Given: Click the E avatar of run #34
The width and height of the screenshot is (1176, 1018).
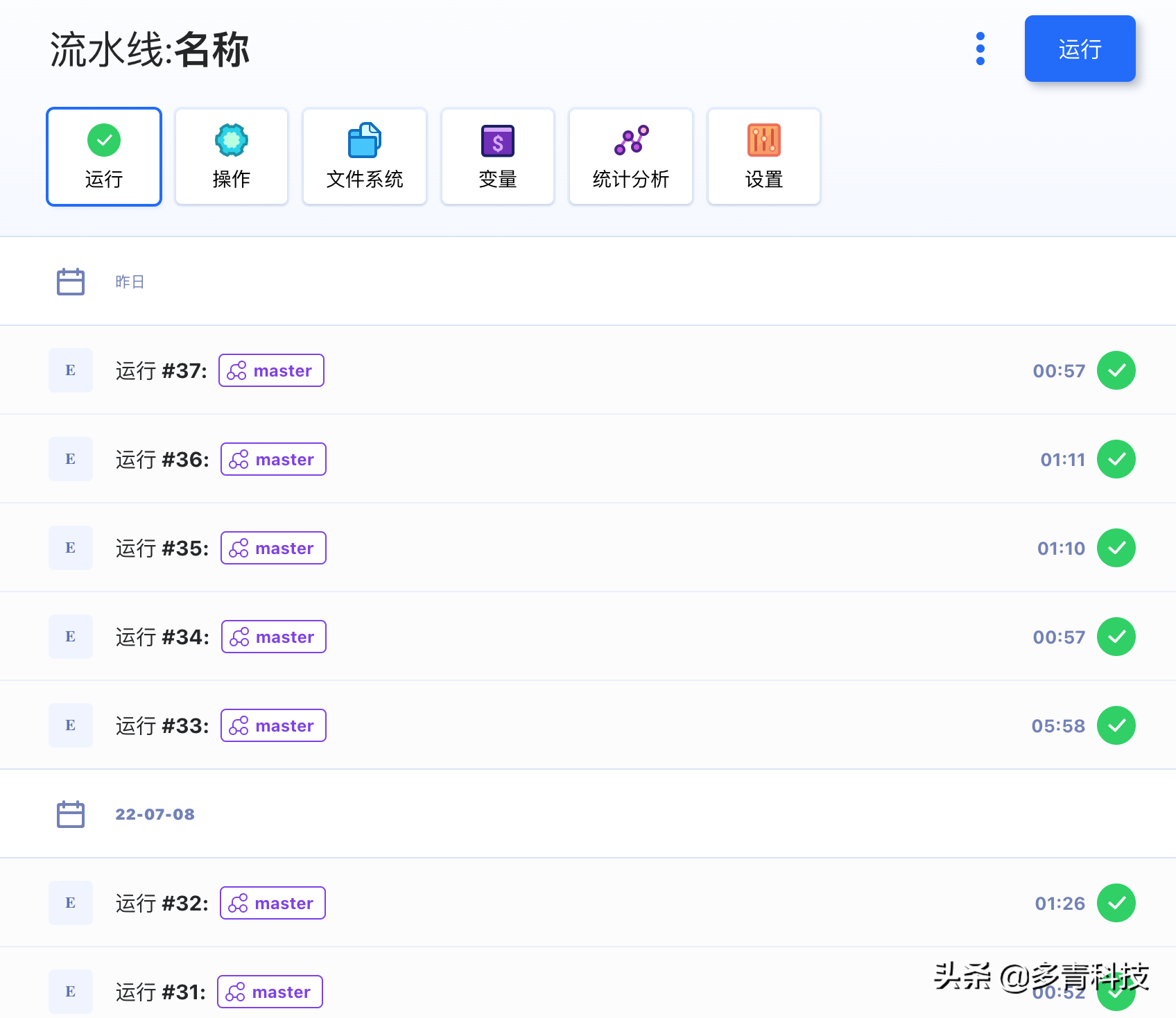Looking at the screenshot, I should coord(71,637).
